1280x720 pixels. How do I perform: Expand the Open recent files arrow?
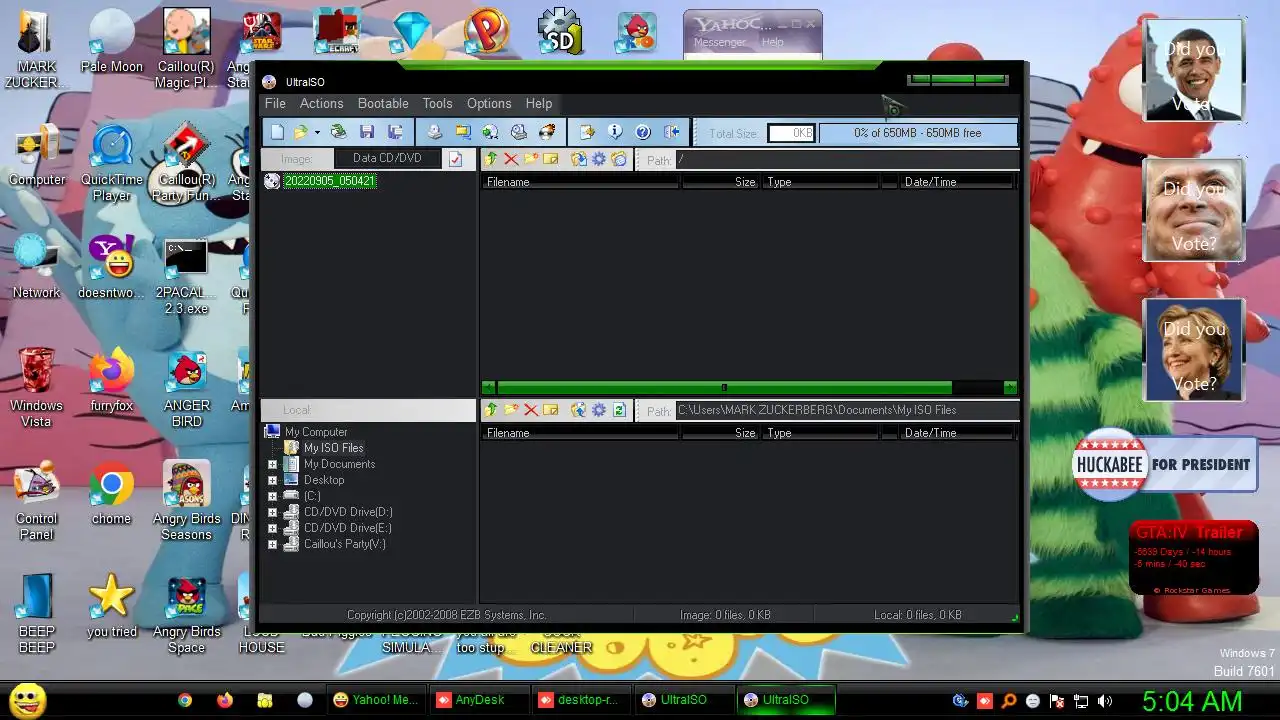coord(317,132)
